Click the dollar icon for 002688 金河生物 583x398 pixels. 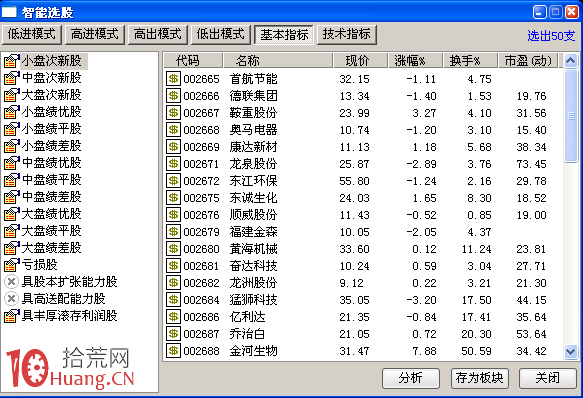point(173,351)
